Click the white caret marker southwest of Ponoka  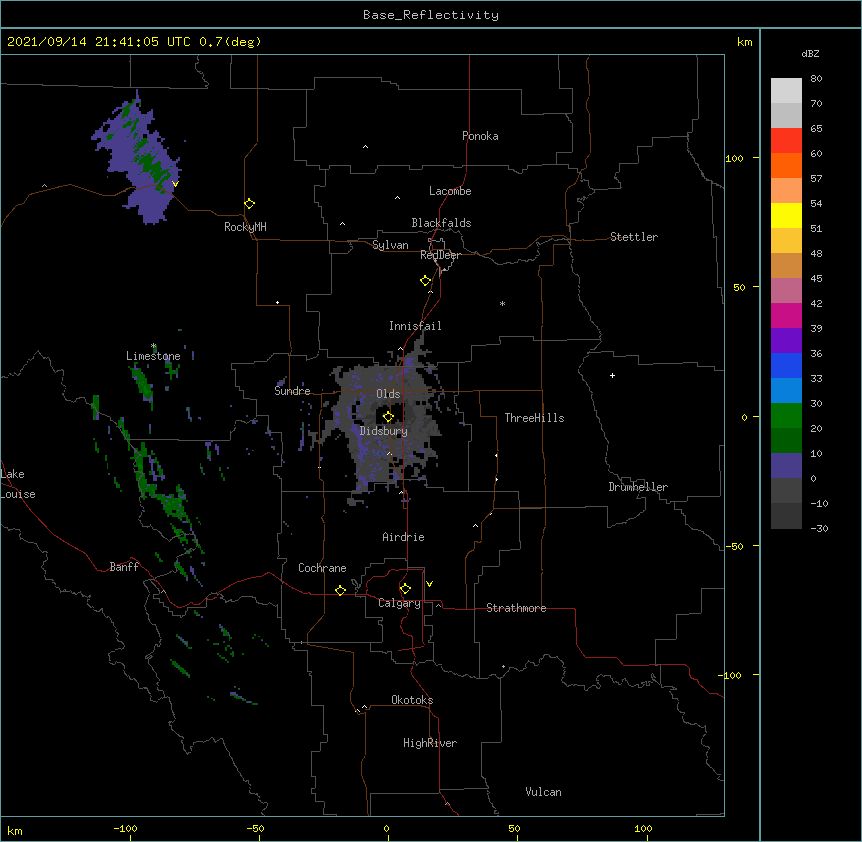365,147
